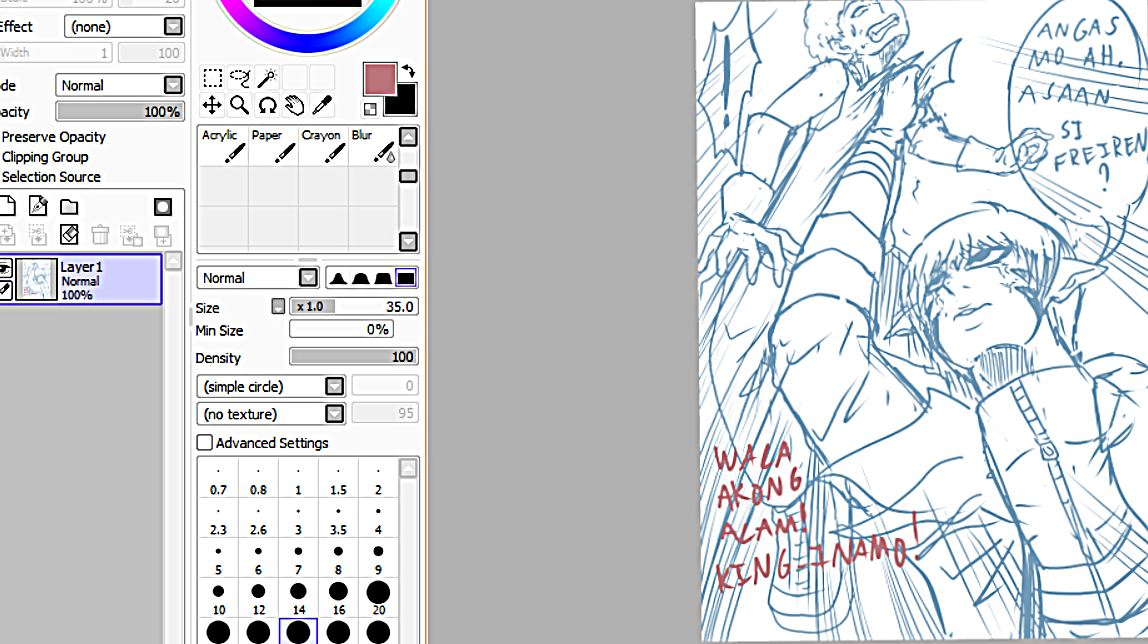Screen dimensions: 1148x644
Task: Pick the hard square brush edge shape
Action: pos(406,278)
